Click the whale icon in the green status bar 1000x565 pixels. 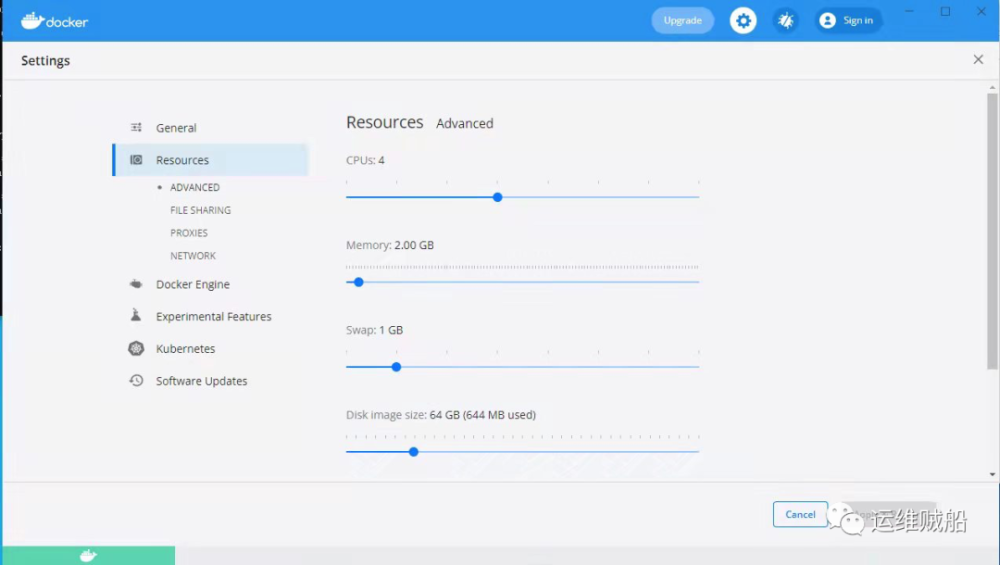click(88, 556)
